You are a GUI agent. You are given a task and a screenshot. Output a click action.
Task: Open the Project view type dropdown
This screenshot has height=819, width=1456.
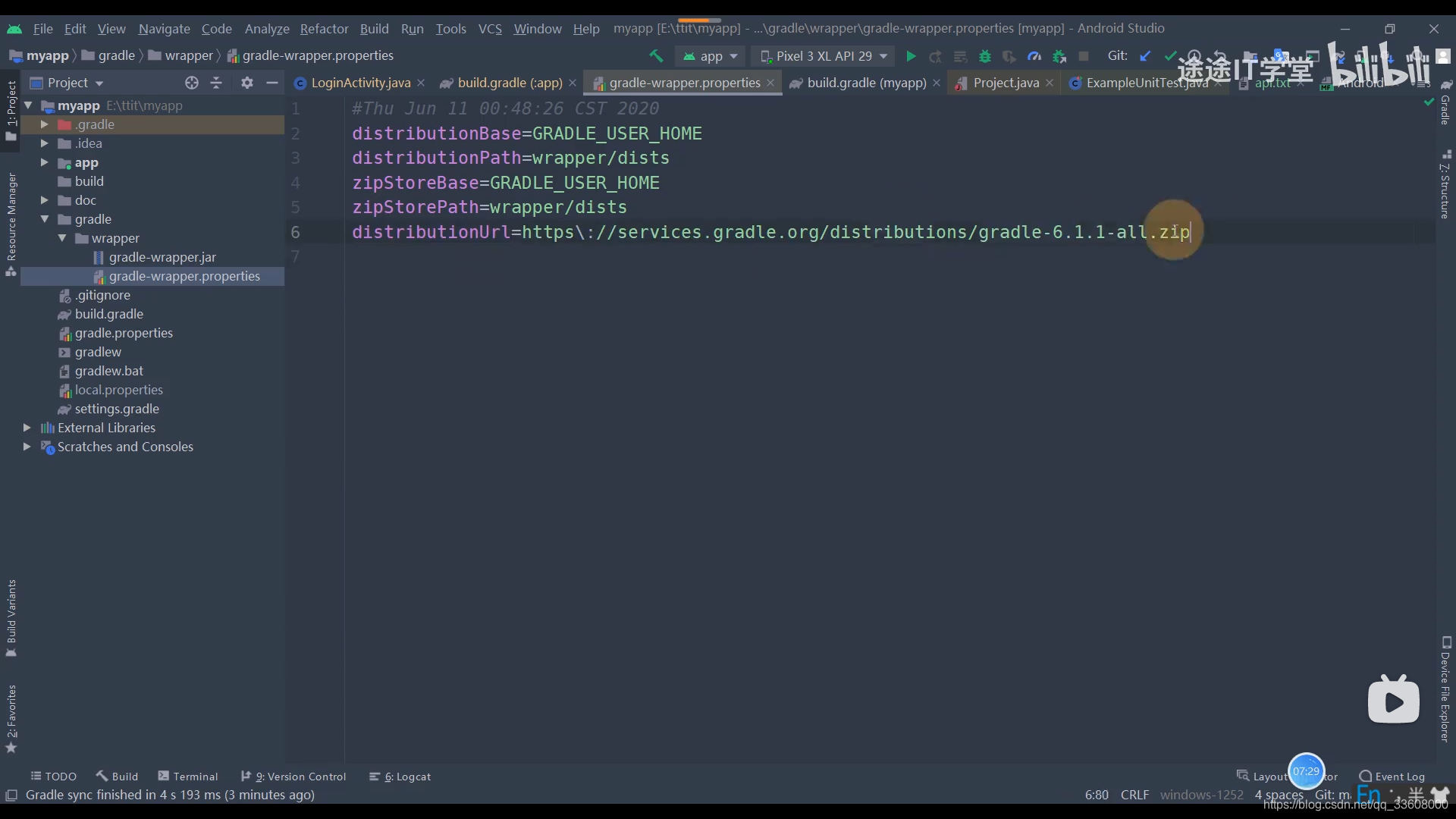point(67,83)
